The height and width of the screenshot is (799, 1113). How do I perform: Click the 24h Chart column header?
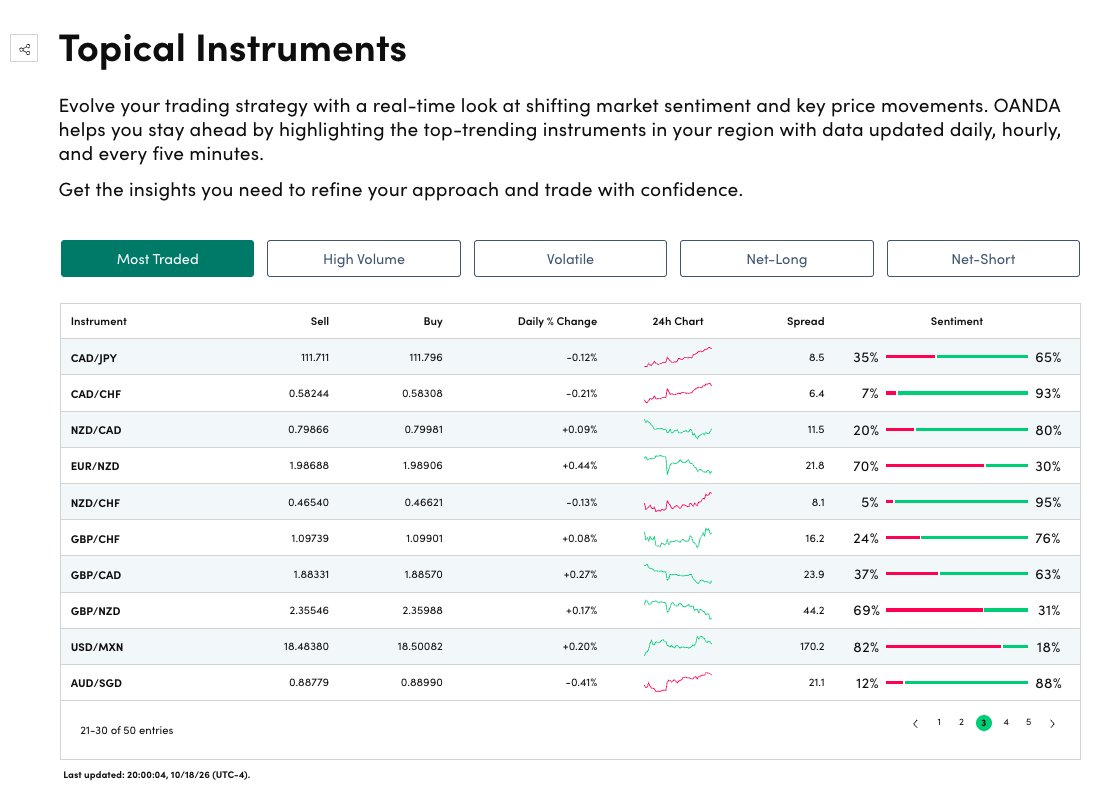point(678,321)
